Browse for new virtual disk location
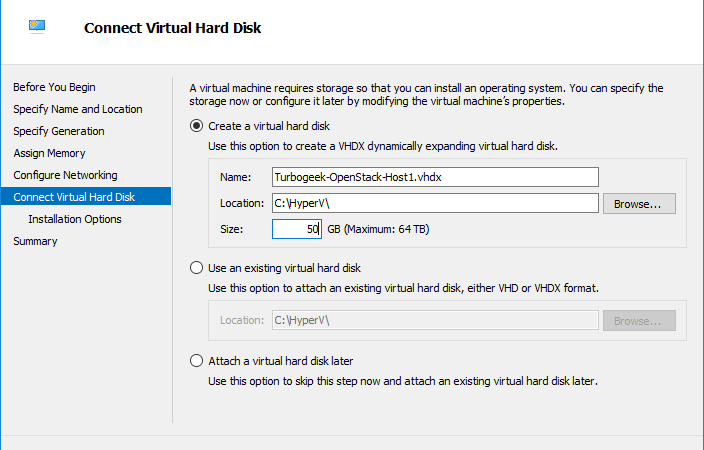Screen dimensions: 704x450 point(639,203)
